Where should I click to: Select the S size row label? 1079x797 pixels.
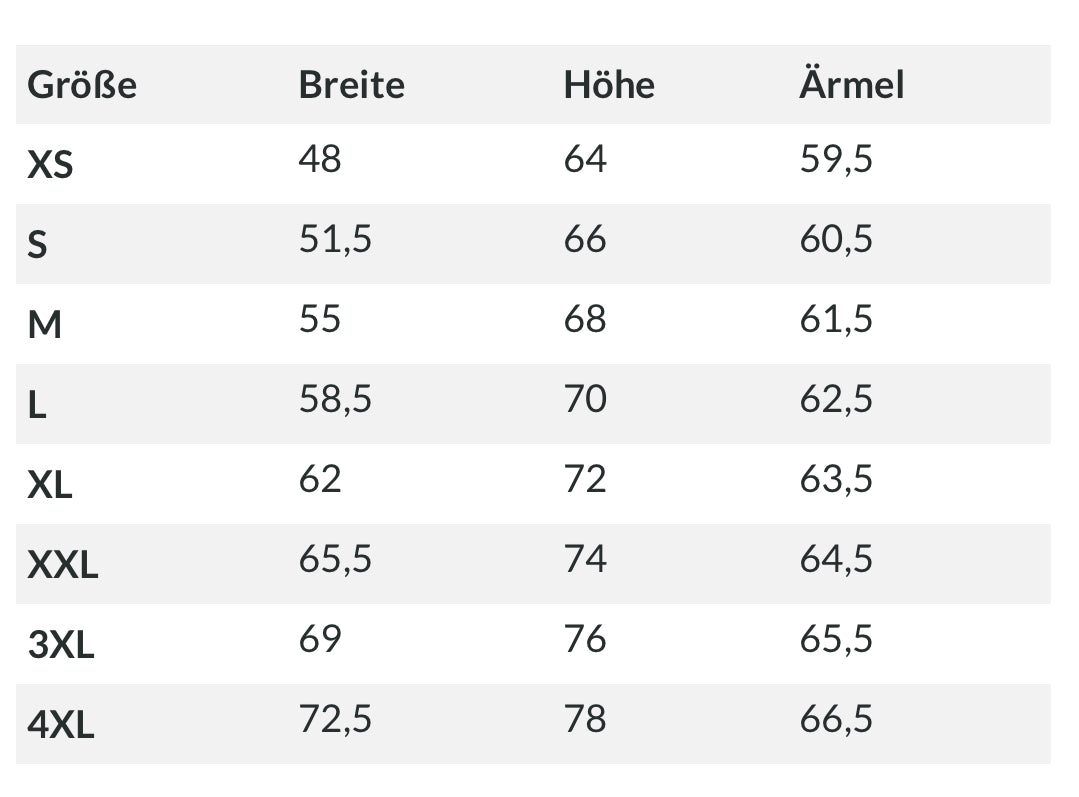pos(37,245)
